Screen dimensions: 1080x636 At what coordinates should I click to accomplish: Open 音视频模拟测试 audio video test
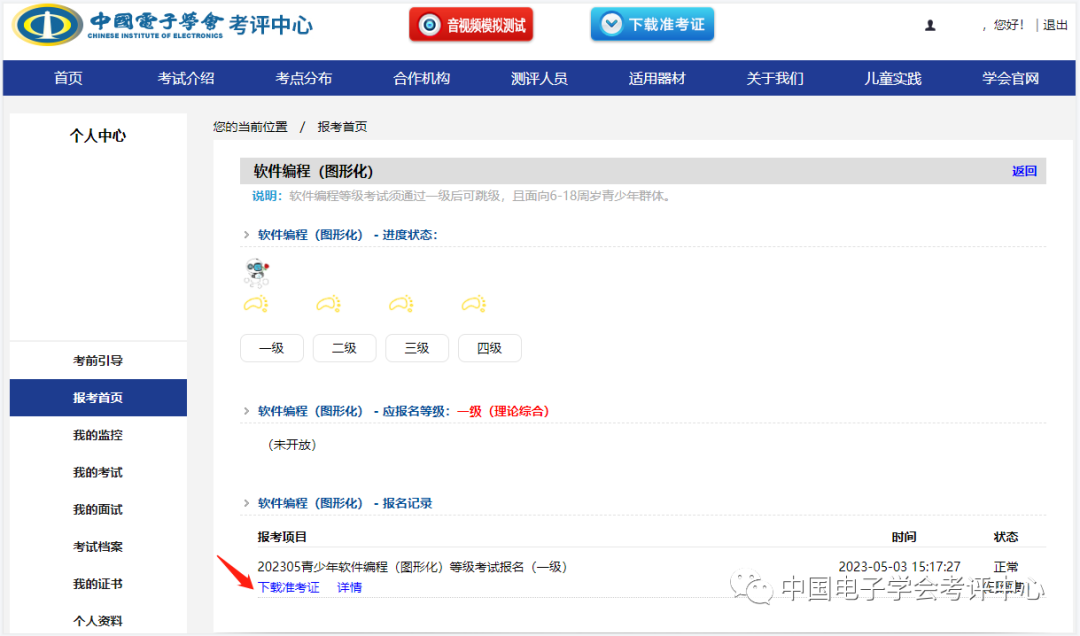(x=471, y=25)
